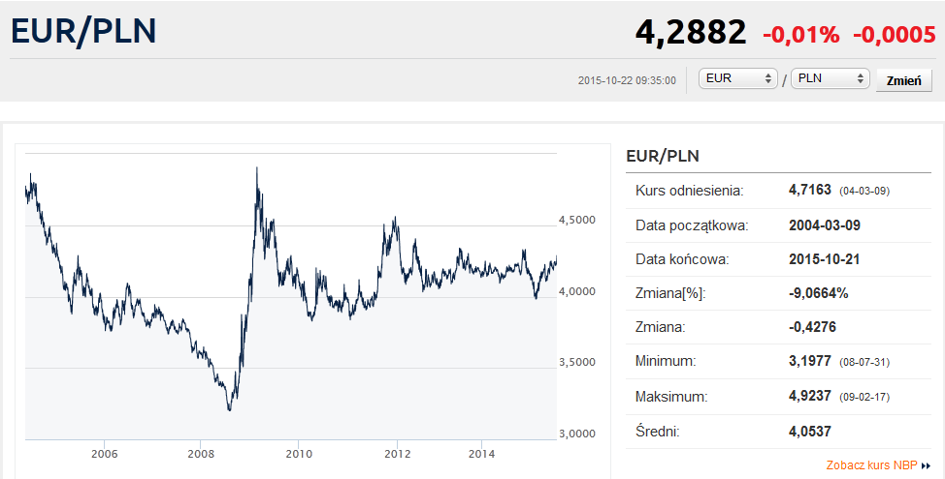Image resolution: width=945 pixels, height=479 pixels.
Task: Click the current rate 4,2882
Action: coord(690,32)
